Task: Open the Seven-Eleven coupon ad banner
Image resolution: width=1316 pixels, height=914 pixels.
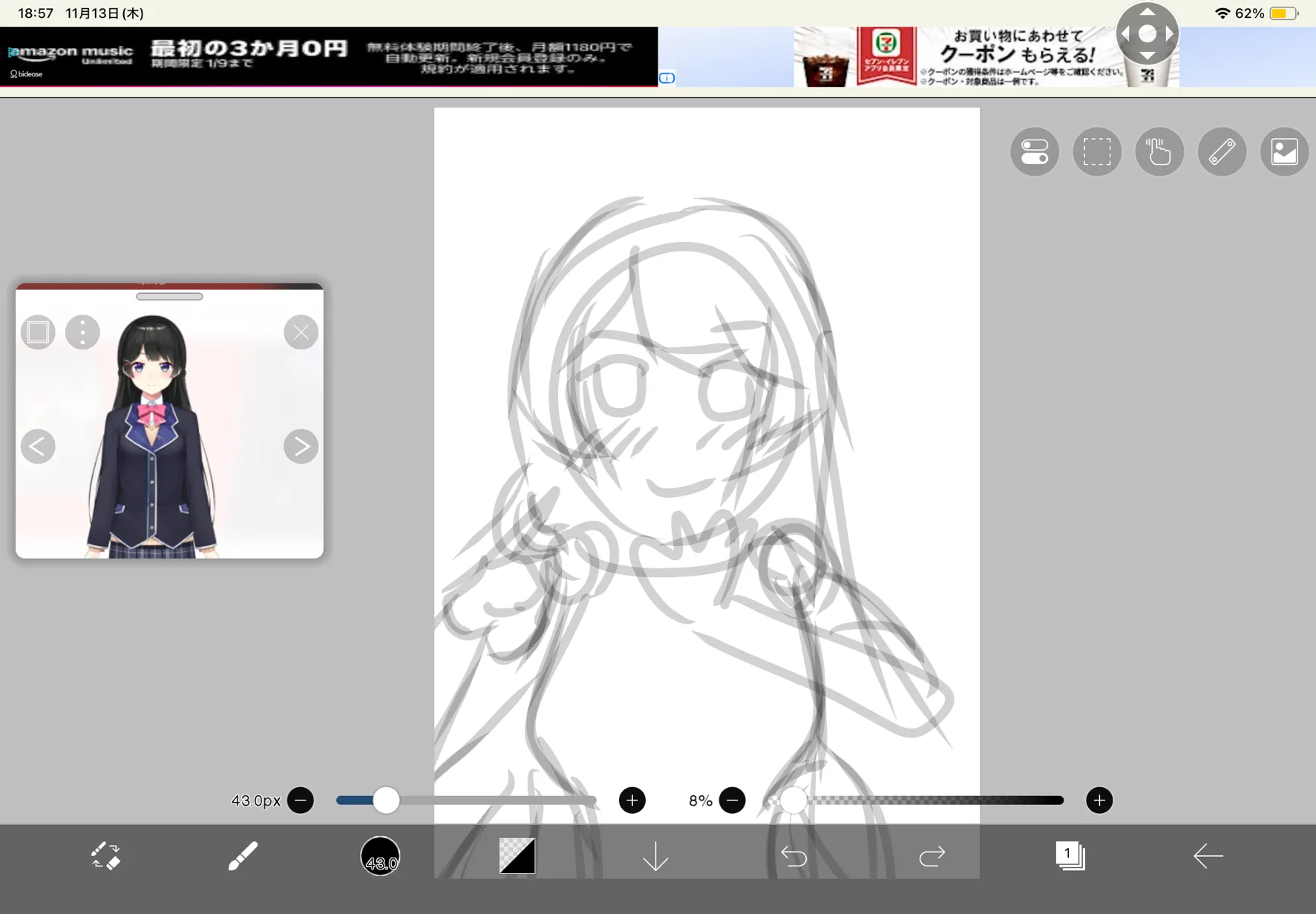Action: (987, 57)
